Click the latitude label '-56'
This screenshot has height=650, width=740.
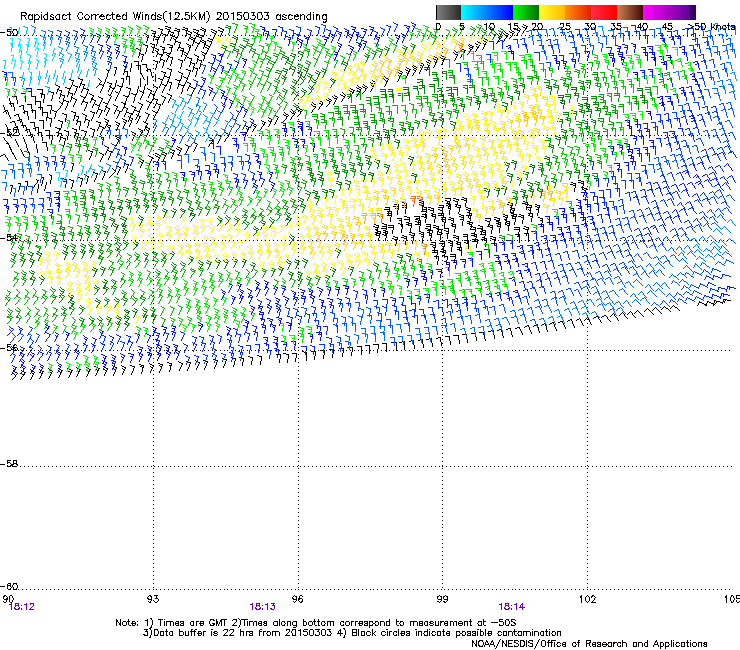[x=9, y=348]
